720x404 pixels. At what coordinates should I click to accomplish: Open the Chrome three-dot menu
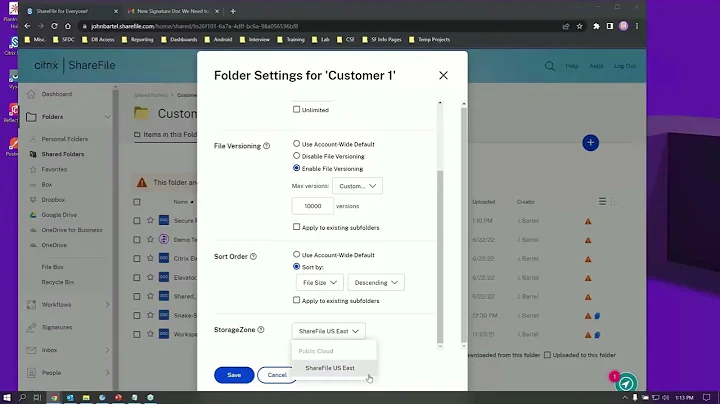637,26
